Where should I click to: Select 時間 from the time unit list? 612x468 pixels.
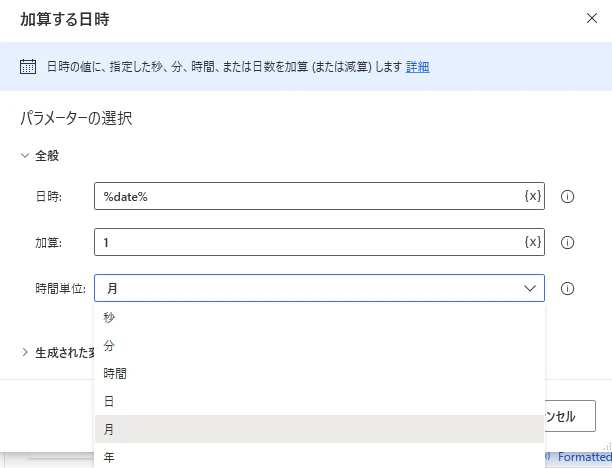(319, 374)
